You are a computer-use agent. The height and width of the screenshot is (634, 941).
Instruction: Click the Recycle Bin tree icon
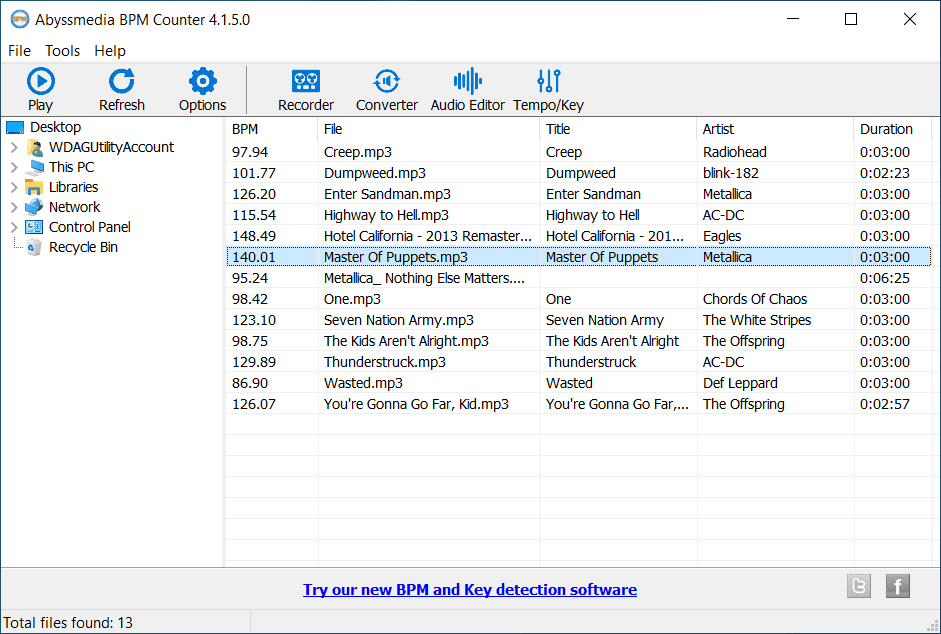pyautogui.click(x=34, y=247)
